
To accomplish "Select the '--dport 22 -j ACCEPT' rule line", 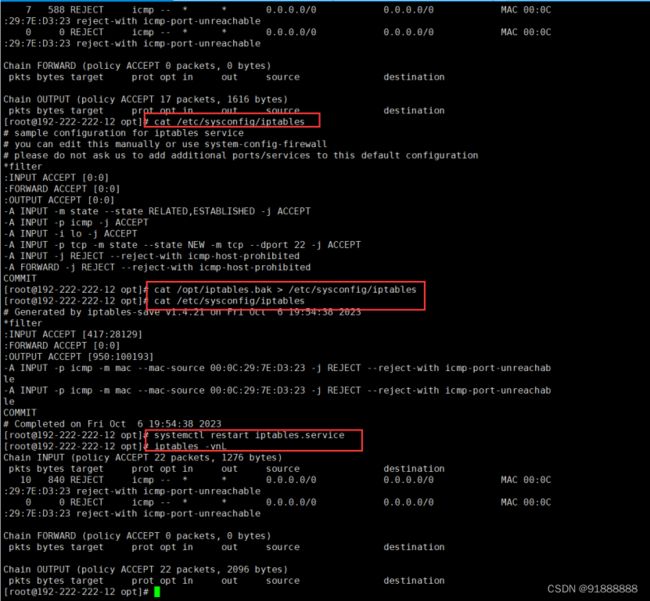I will [182, 245].
